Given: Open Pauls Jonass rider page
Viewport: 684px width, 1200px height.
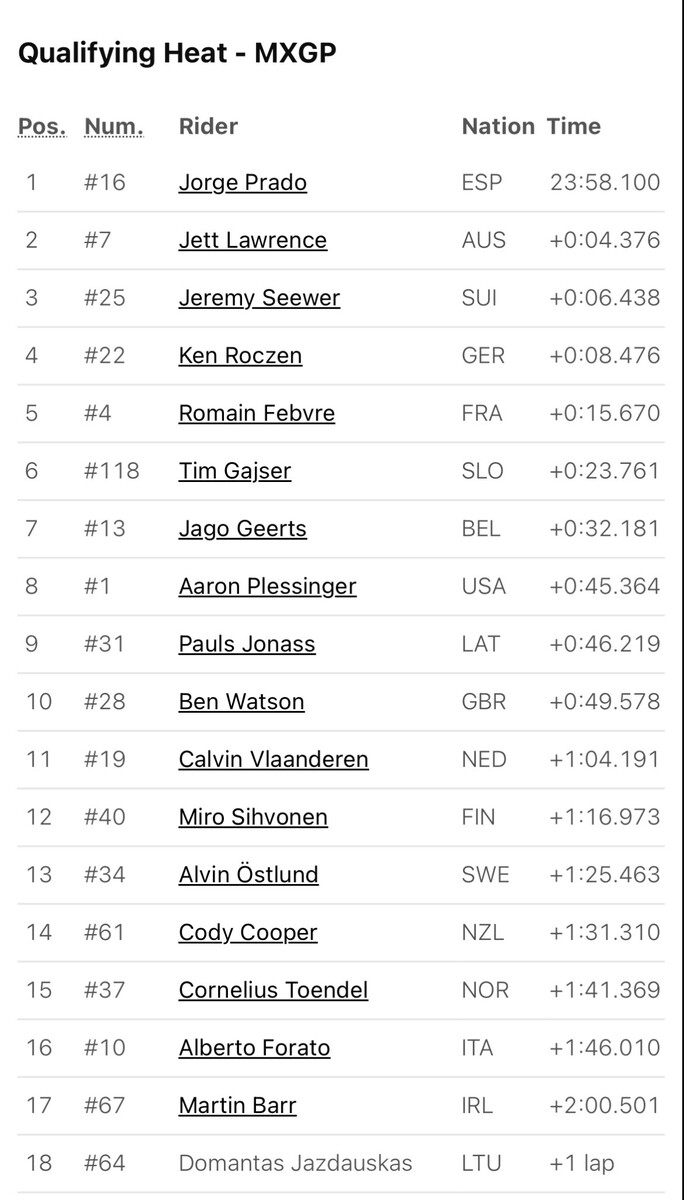Looking at the screenshot, I should pyautogui.click(x=246, y=644).
